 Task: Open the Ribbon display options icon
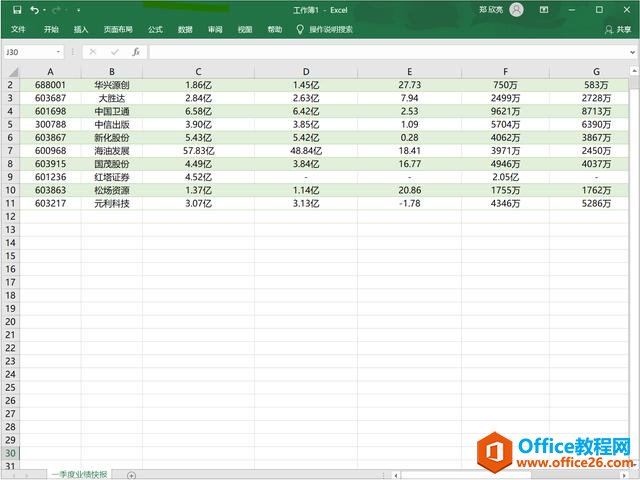[544, 9]
